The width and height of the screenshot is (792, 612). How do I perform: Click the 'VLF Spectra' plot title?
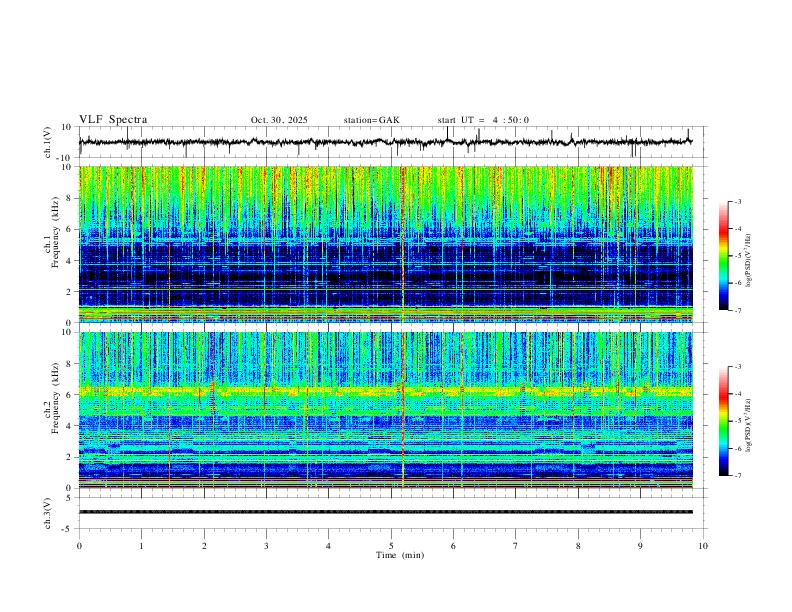click(x=113, y=120)
